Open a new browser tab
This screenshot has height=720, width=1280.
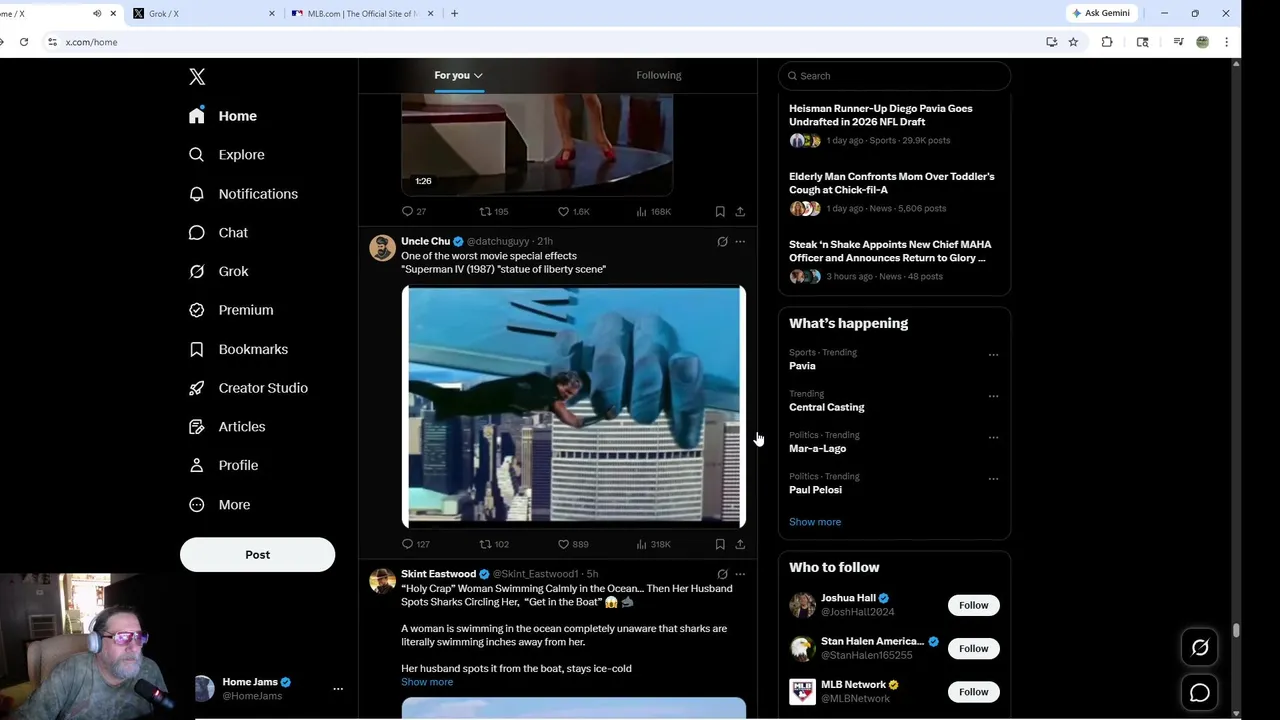tap(454, 14)
